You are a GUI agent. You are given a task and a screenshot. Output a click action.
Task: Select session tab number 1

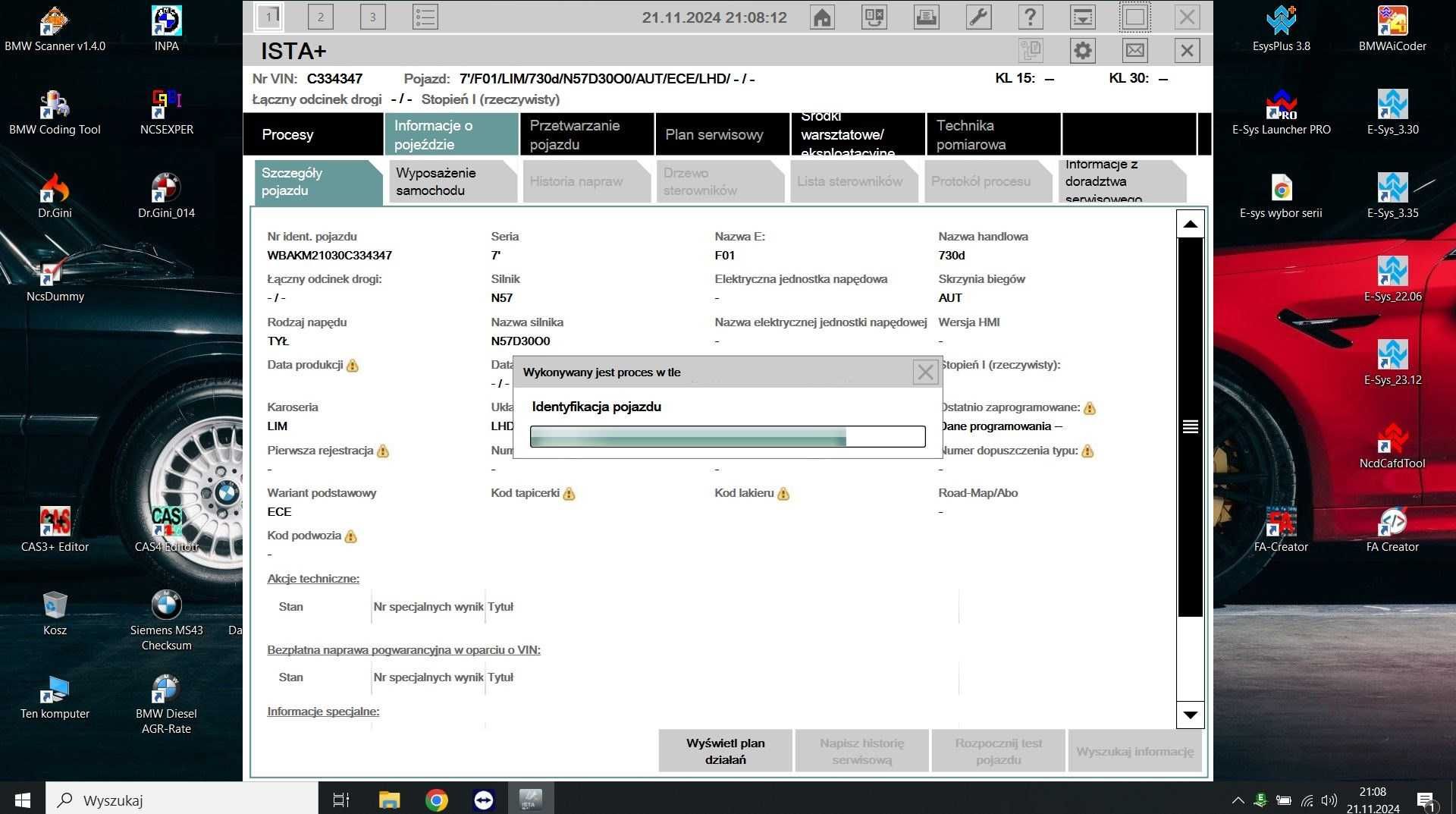(268, 17)
